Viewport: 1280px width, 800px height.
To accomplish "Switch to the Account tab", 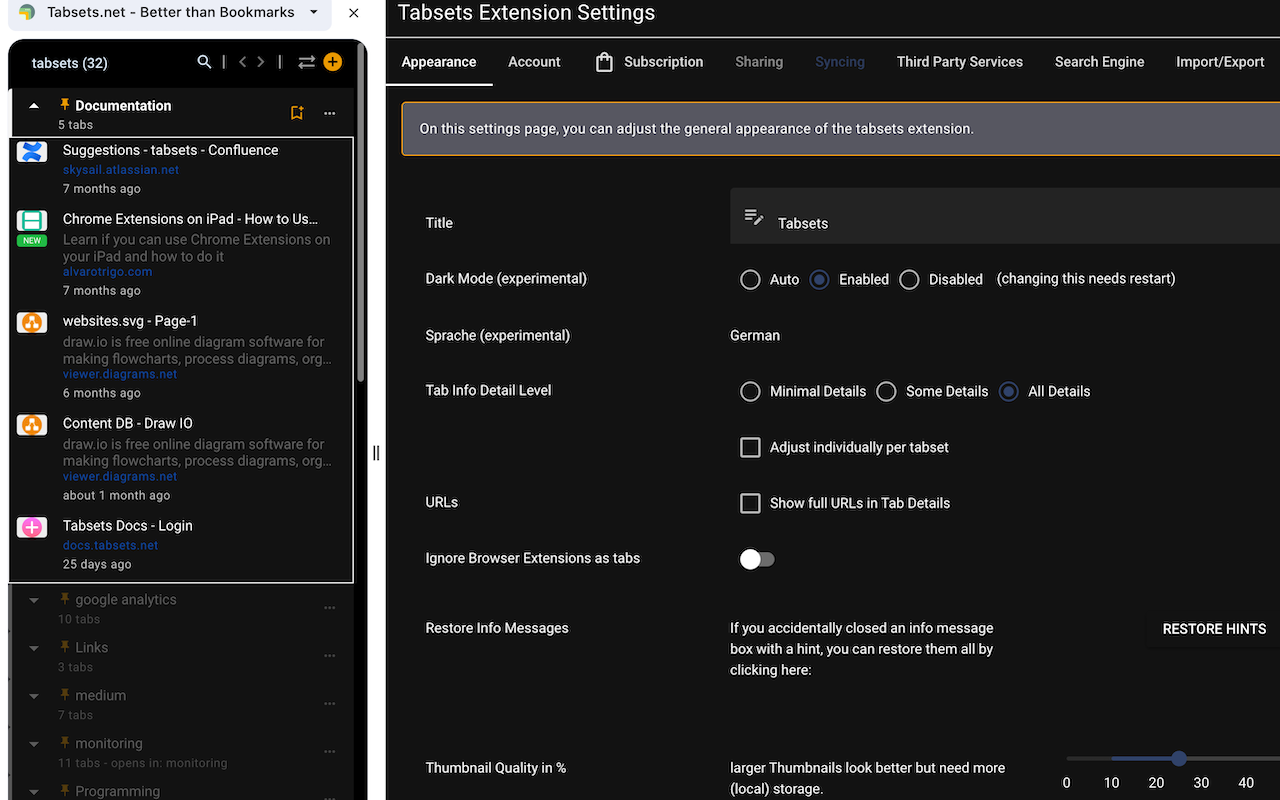I will (534, 62).
